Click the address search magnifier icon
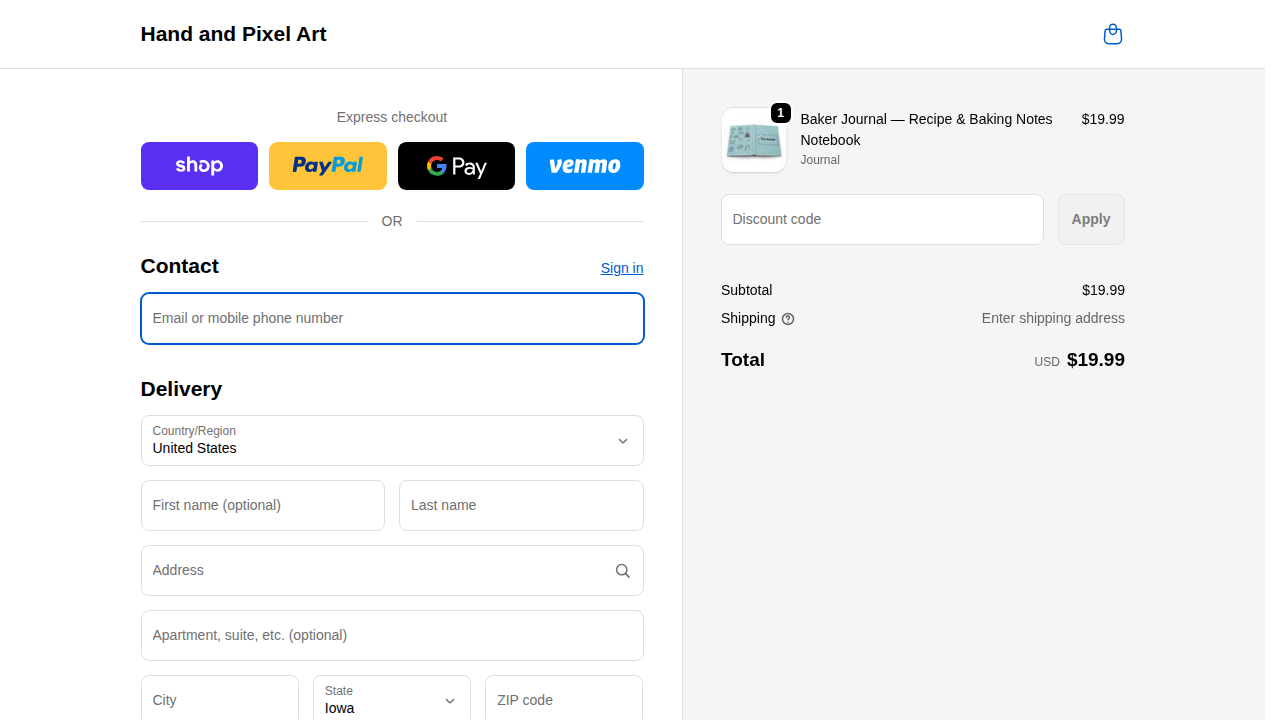This screenshot has width=1280, height=720. point(622,571)
